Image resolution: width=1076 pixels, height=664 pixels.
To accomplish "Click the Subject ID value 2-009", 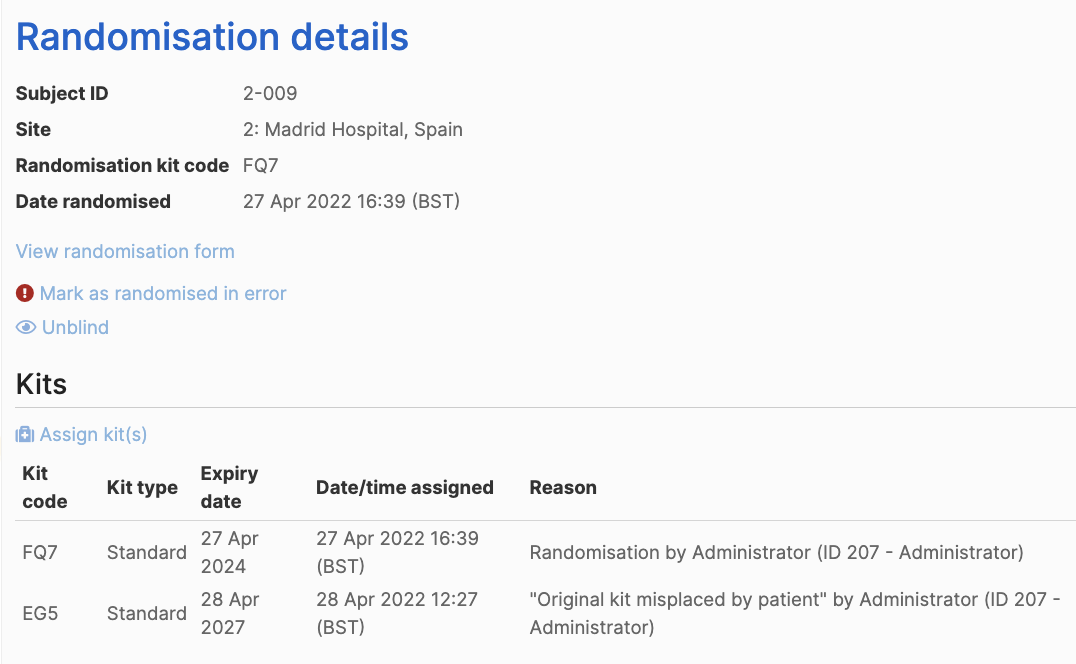I will coord(270,93).
